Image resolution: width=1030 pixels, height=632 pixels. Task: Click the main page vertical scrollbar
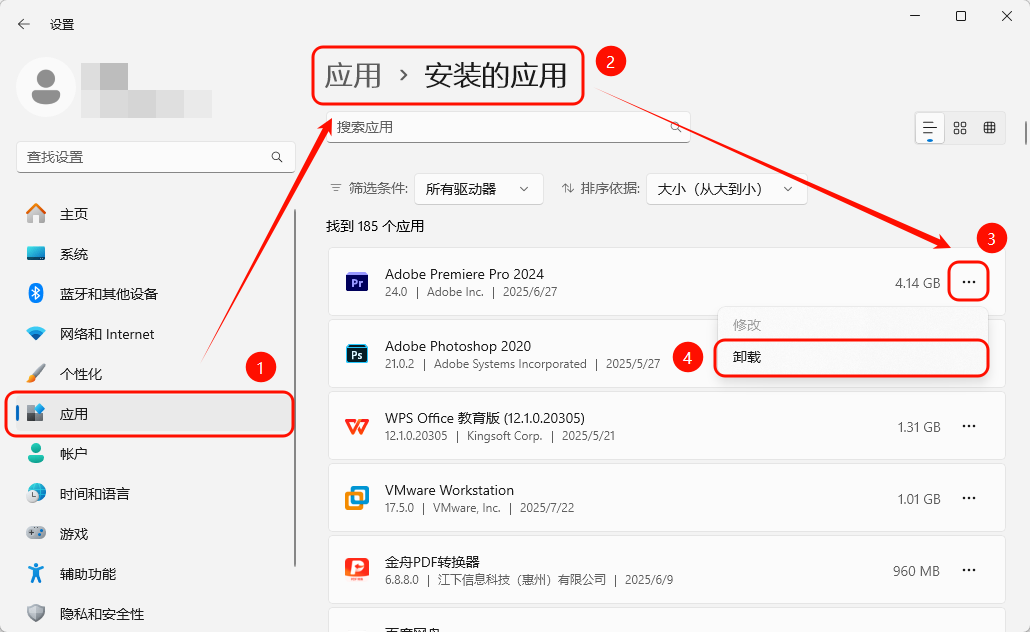(x=1025, y=132)
